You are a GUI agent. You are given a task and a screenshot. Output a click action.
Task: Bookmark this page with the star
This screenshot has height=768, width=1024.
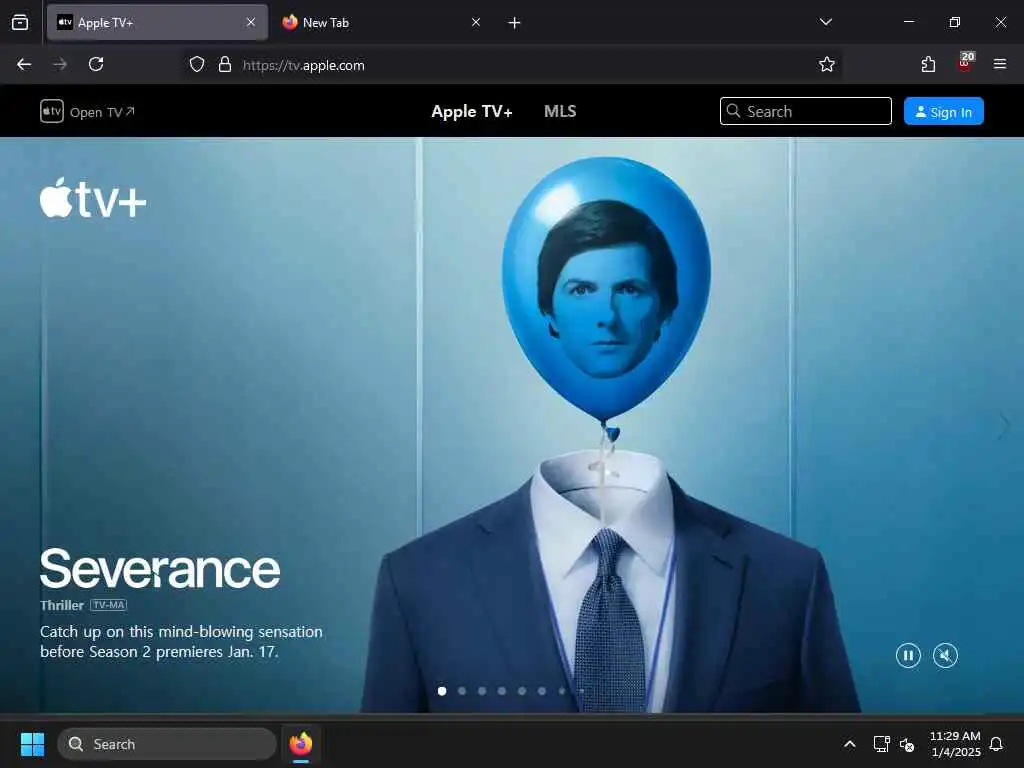[x=827, y=64]
